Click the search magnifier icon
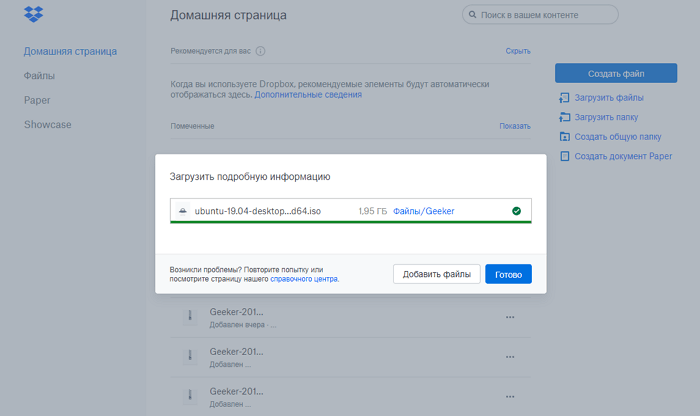The image size is (700, 416). tap(473, 16)
